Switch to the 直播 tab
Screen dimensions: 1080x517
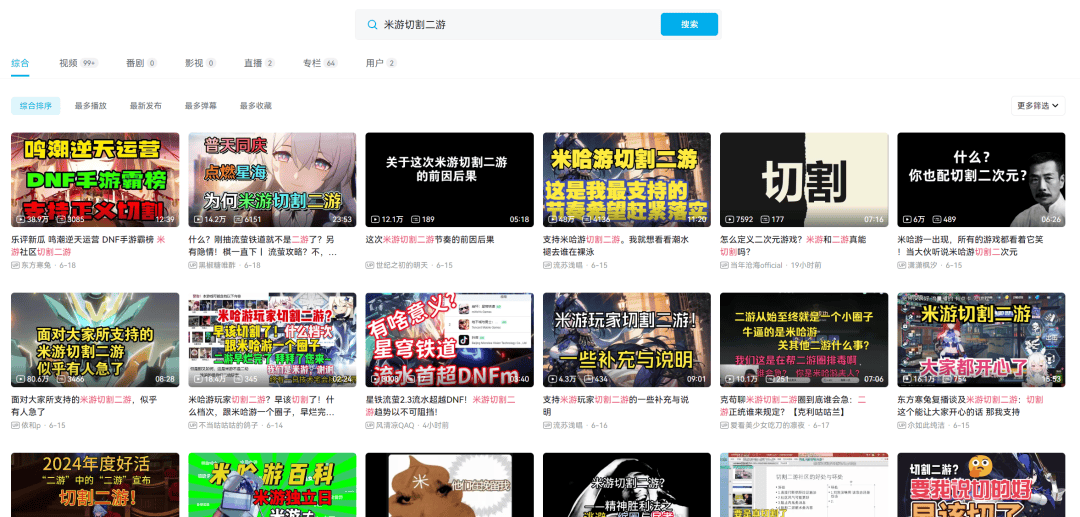(x=259, y=63)
